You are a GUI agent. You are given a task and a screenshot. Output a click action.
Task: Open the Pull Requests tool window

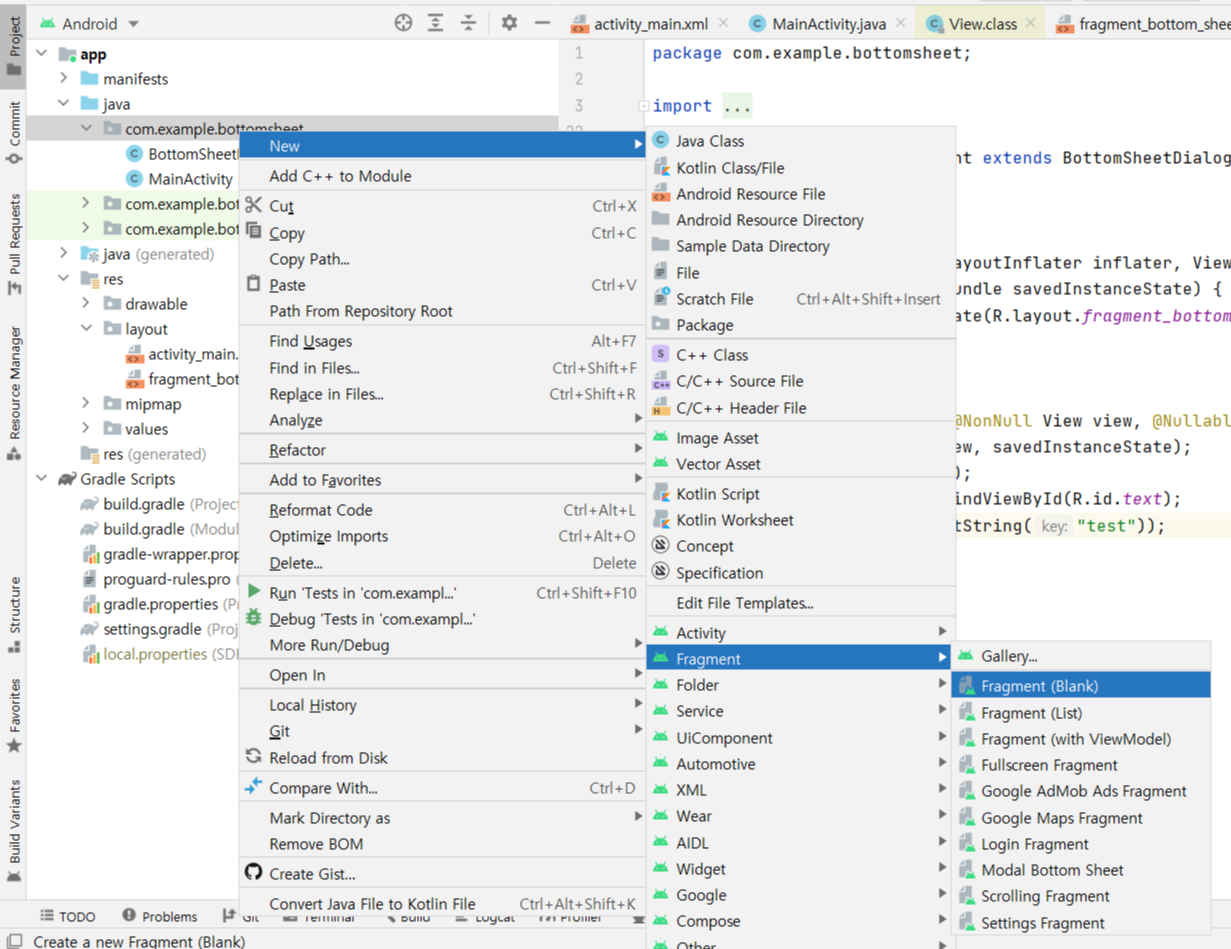coord(14,243)
